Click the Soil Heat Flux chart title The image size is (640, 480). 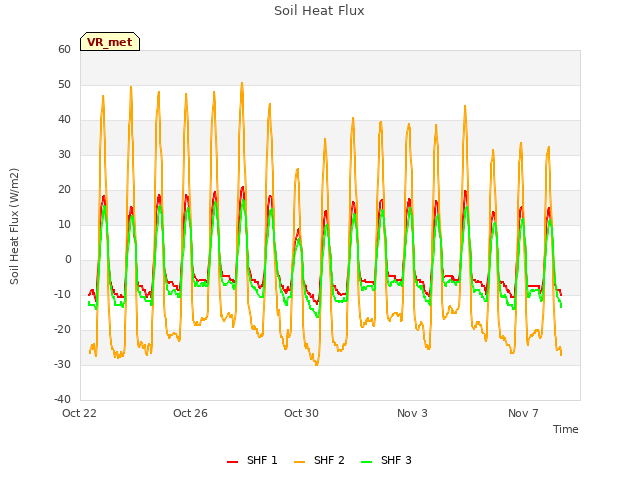click(x=319, y=11)
